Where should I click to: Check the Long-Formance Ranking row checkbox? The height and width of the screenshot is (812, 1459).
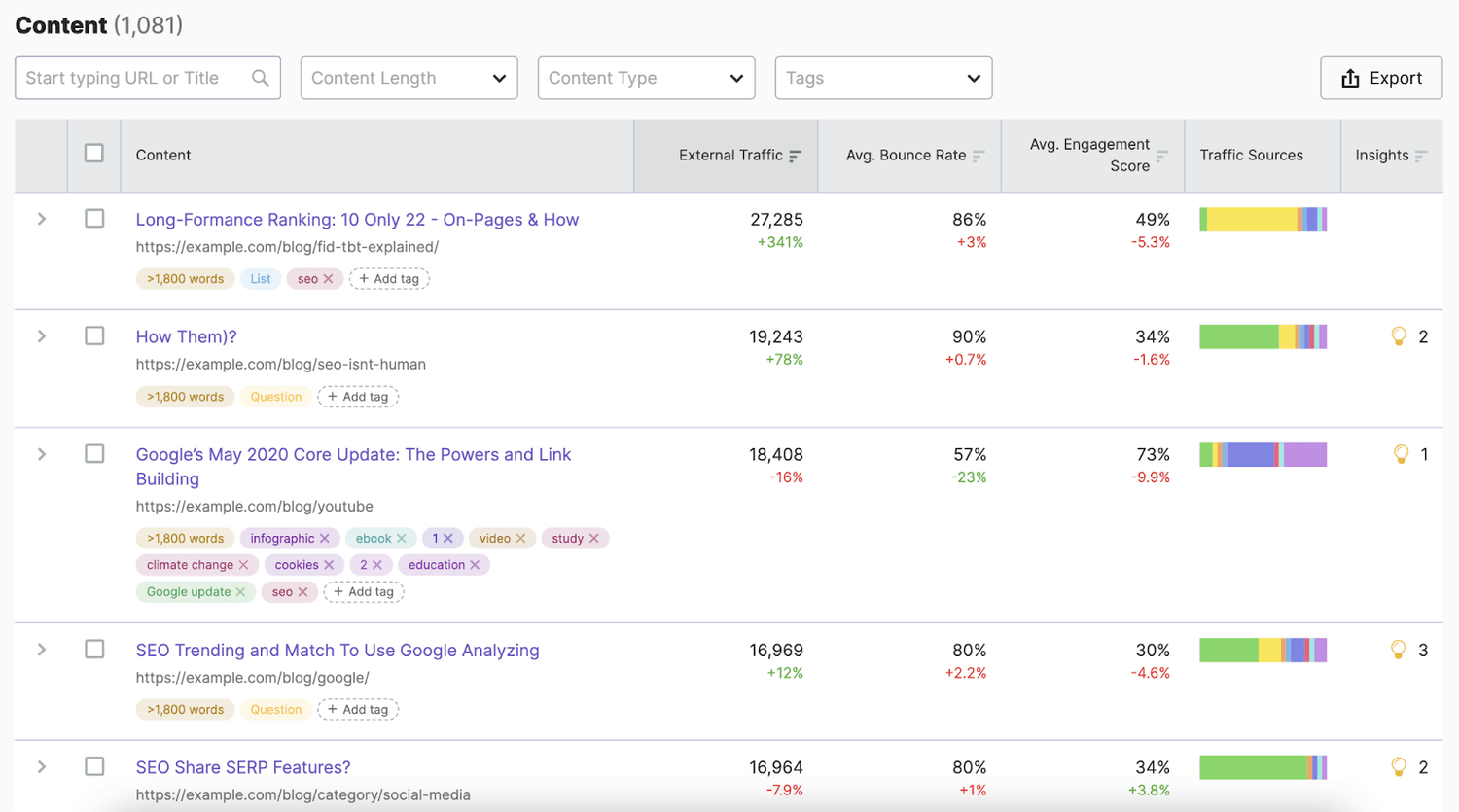pyautogui.click(x=94, y=219)
